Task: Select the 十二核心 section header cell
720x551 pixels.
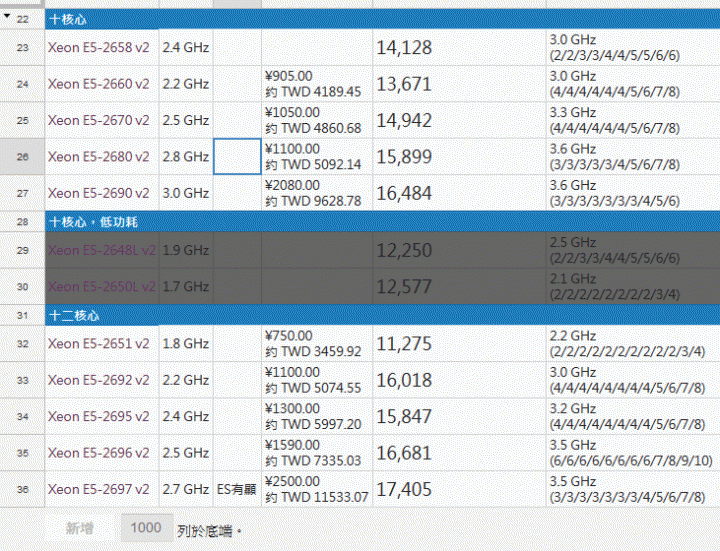Action: (x=382, y=315)
